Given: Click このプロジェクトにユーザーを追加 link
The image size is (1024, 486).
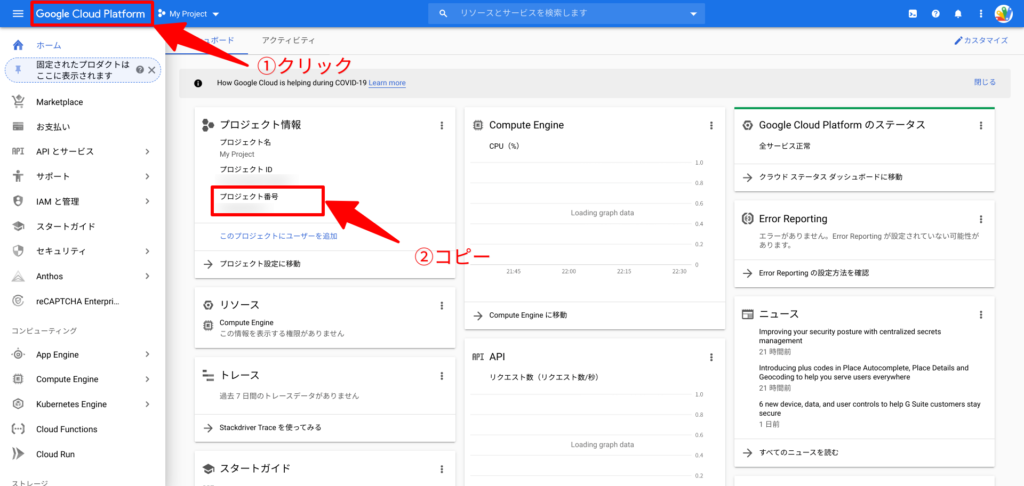Looking at the screenshot, I should [278, 236].
